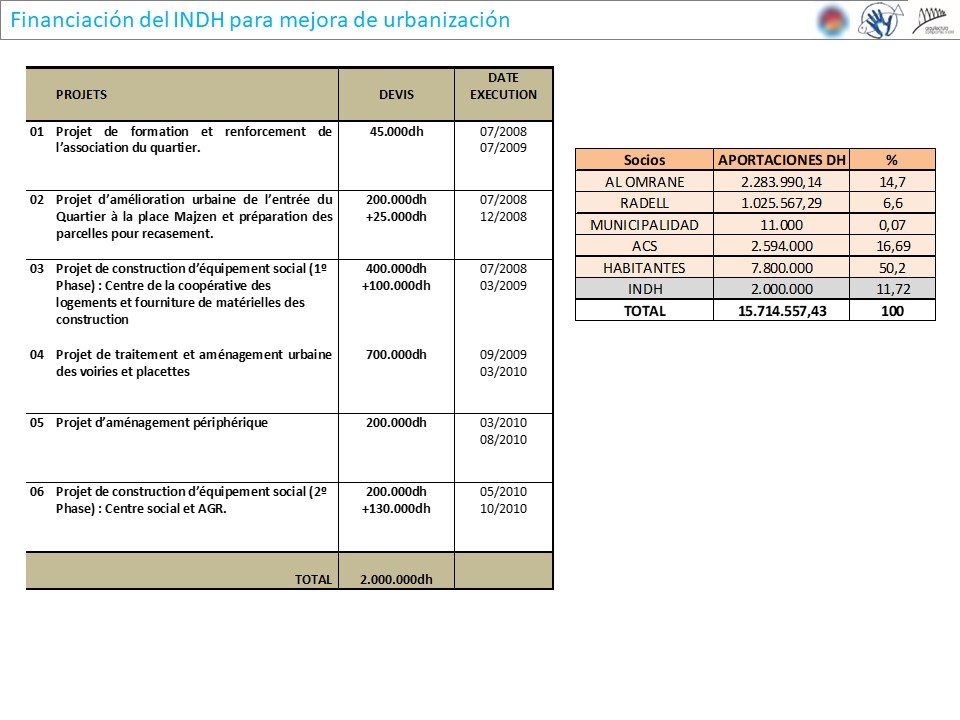Select the 700.000dh budget for project 04
This screenshot has height=720, width=960.
click(396, 354)
